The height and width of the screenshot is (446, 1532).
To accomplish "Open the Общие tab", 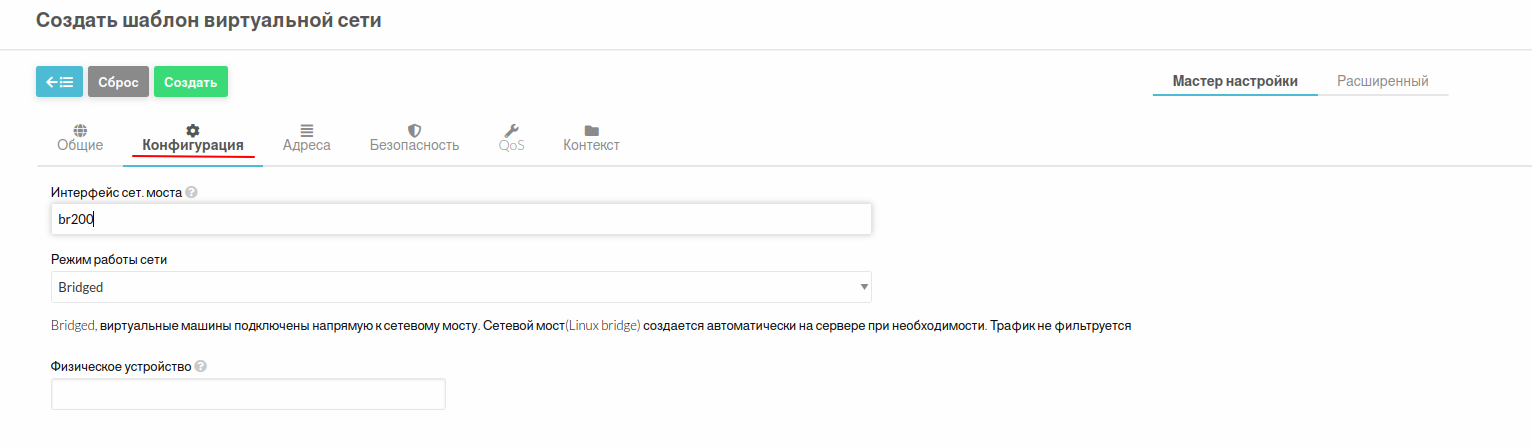I will tap(80, 139).
